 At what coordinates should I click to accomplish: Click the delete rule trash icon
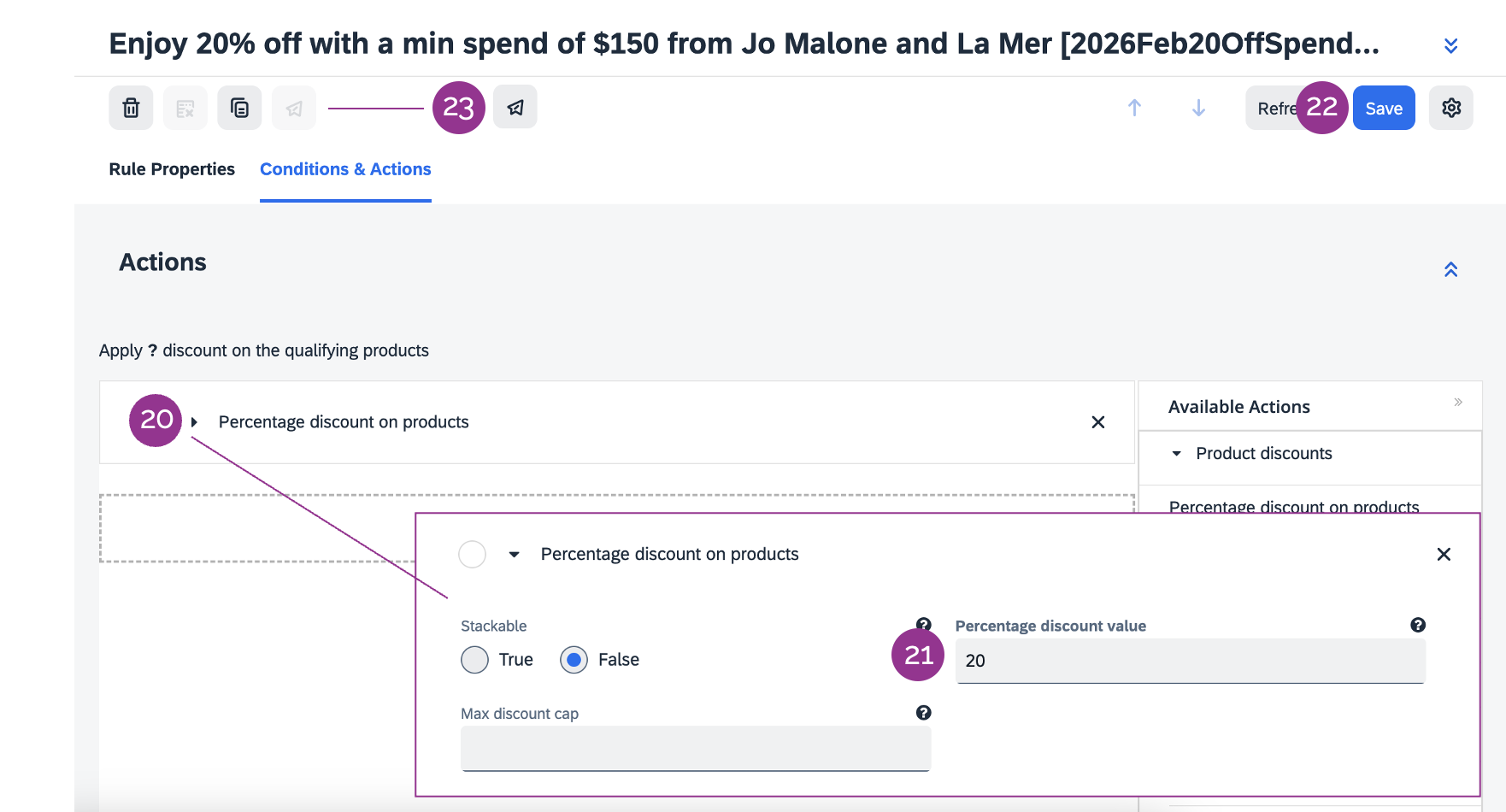tap(131, 108)
